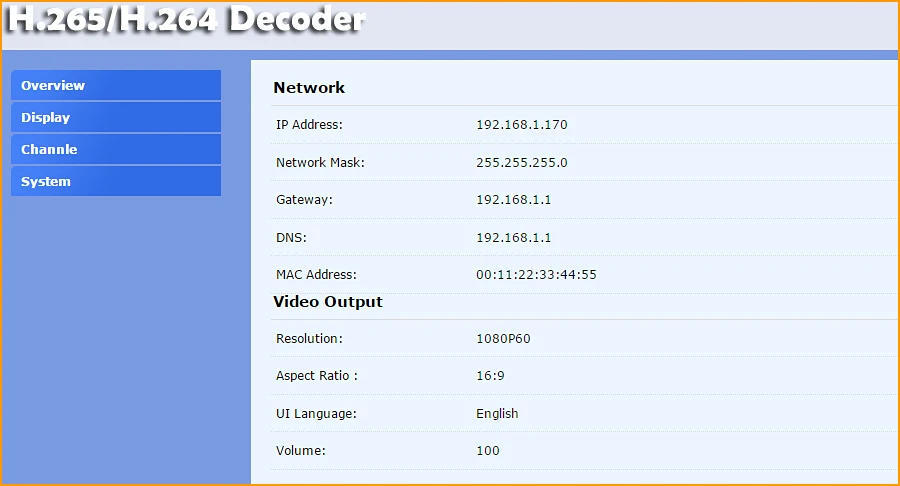
Task: Open the Overview menu item
Action: coord(116,85)
